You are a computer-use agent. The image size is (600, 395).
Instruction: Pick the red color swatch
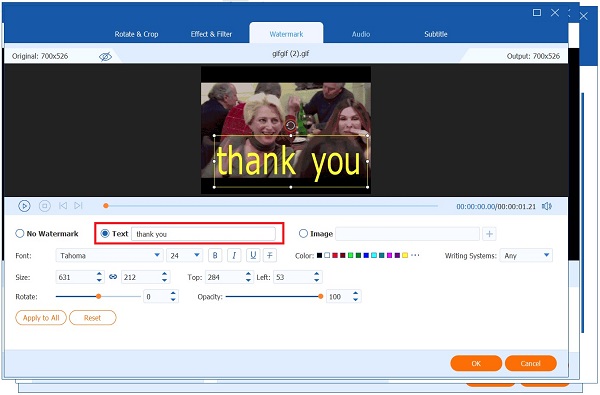[x=335, y=255]
